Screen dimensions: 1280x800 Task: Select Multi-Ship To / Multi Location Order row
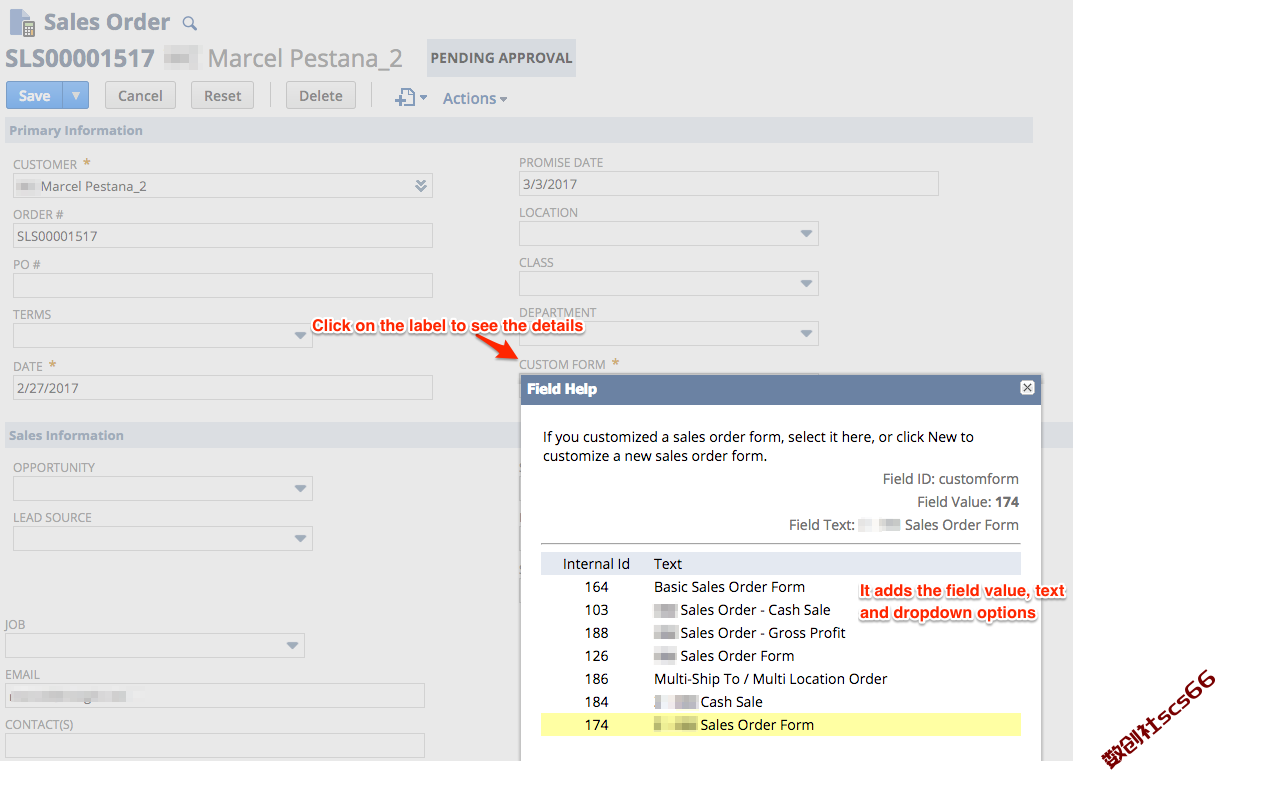coord(781,679)
